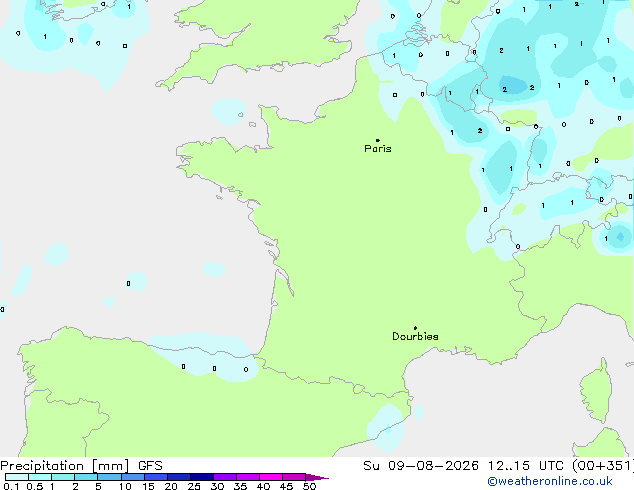Click the legend scale value 0.5
This screenshot has width=634, height=490.
tap(34, 486)
